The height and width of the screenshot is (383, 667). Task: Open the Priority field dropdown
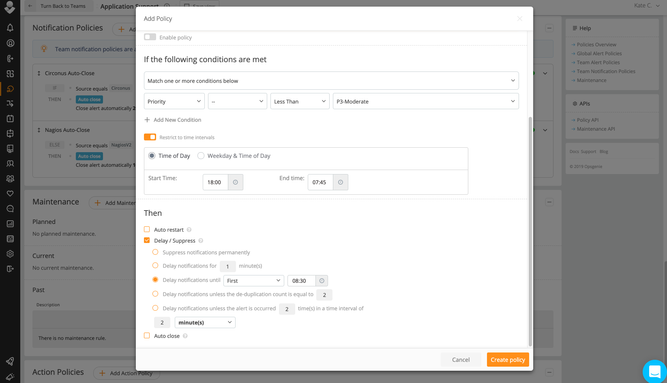(x=174, y=101)
